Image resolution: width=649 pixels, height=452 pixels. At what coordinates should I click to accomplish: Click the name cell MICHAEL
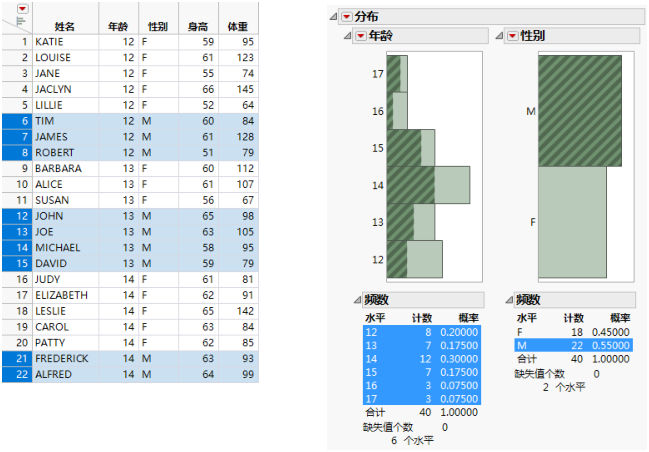pyautogui.click(x=65, y=248)
